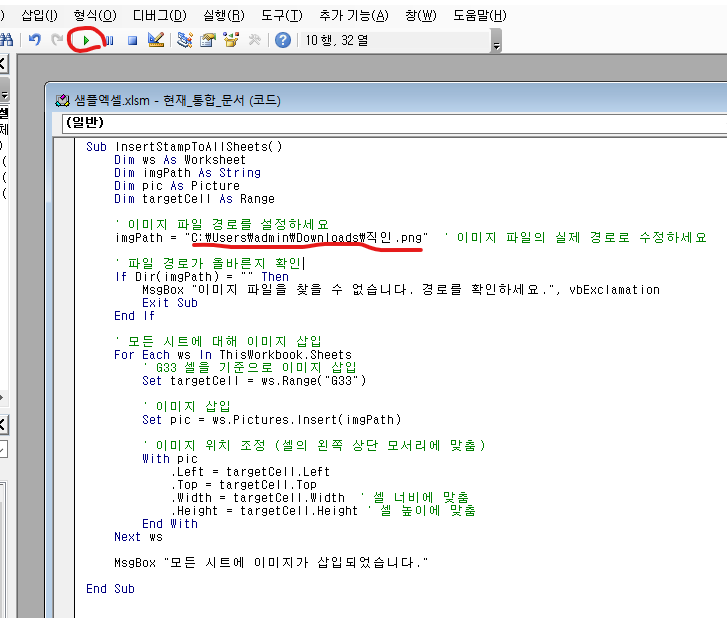This screenshot has width=727, height=618.
Task: Click the If Dir(imgPath) = "" Then line
Action: (202, 276)
